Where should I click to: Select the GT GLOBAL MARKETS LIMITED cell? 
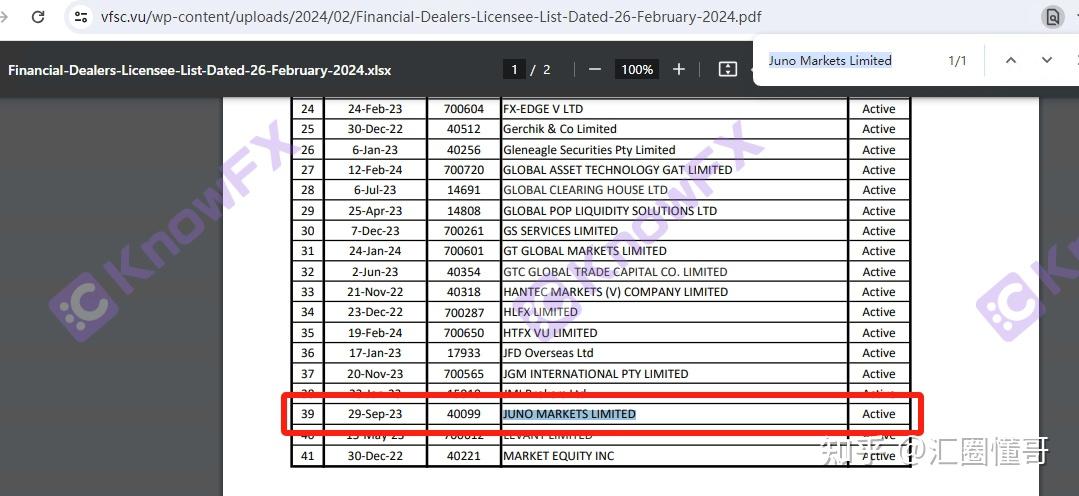[674, 251]
